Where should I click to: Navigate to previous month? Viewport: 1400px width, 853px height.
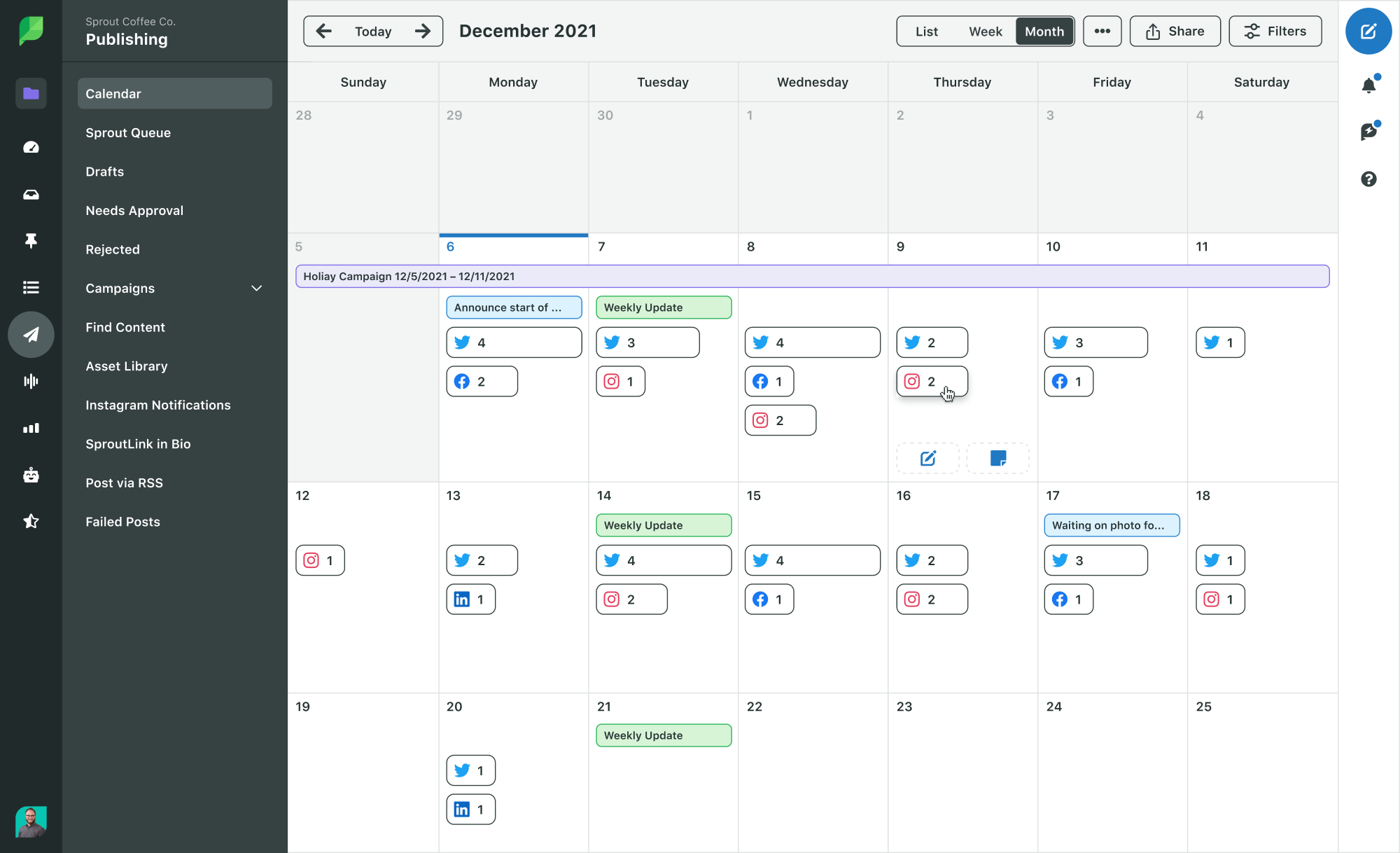coord(323,31)
